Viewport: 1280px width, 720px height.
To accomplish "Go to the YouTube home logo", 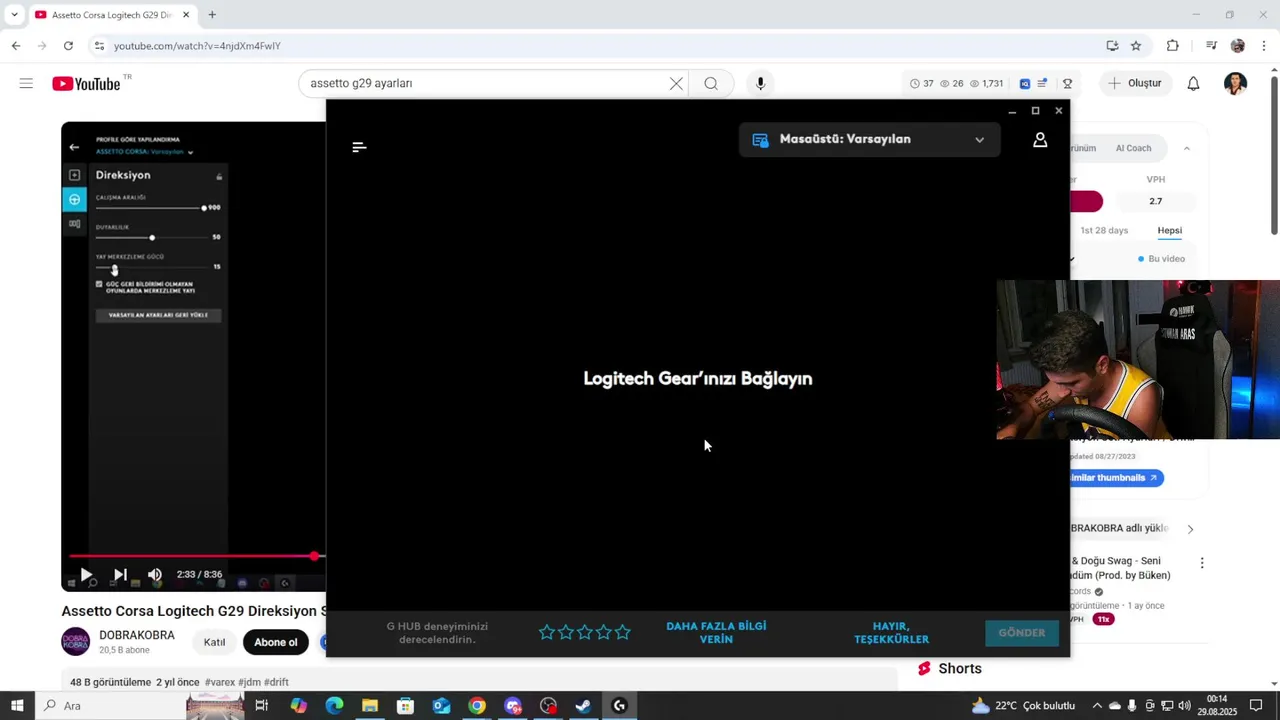I will [x=86, y=84].
